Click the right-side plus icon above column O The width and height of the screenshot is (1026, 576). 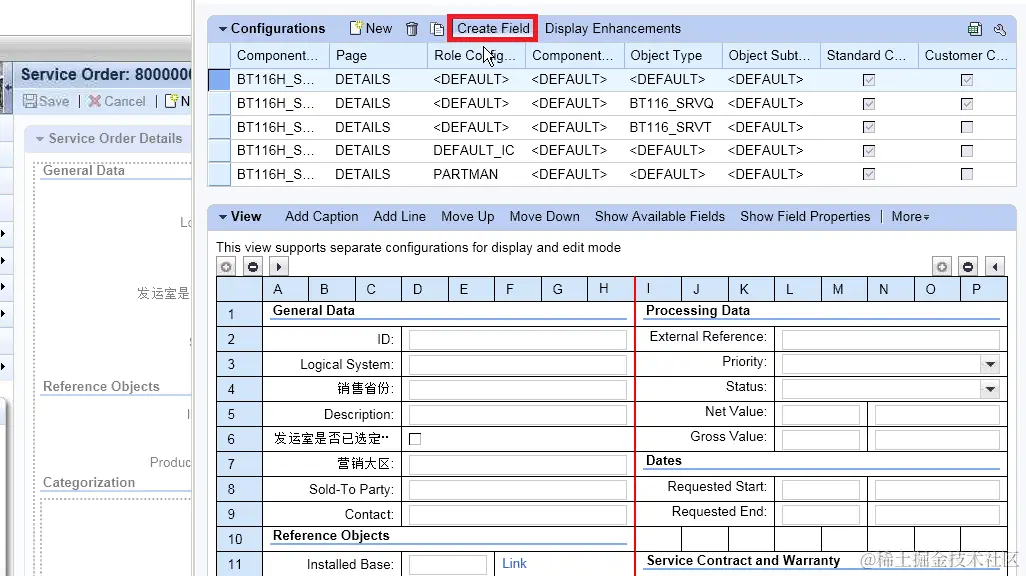942,267
